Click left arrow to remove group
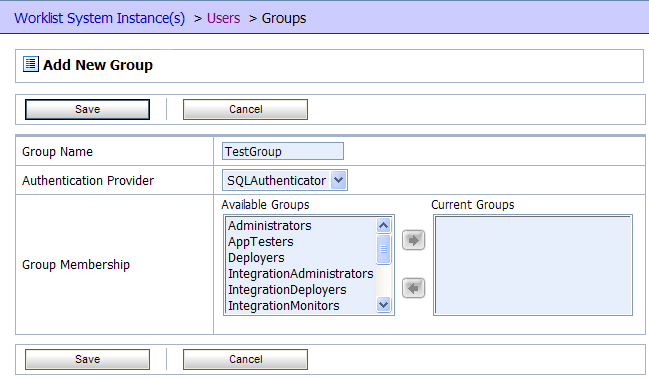649x379 pixels. tap(413, 288)
